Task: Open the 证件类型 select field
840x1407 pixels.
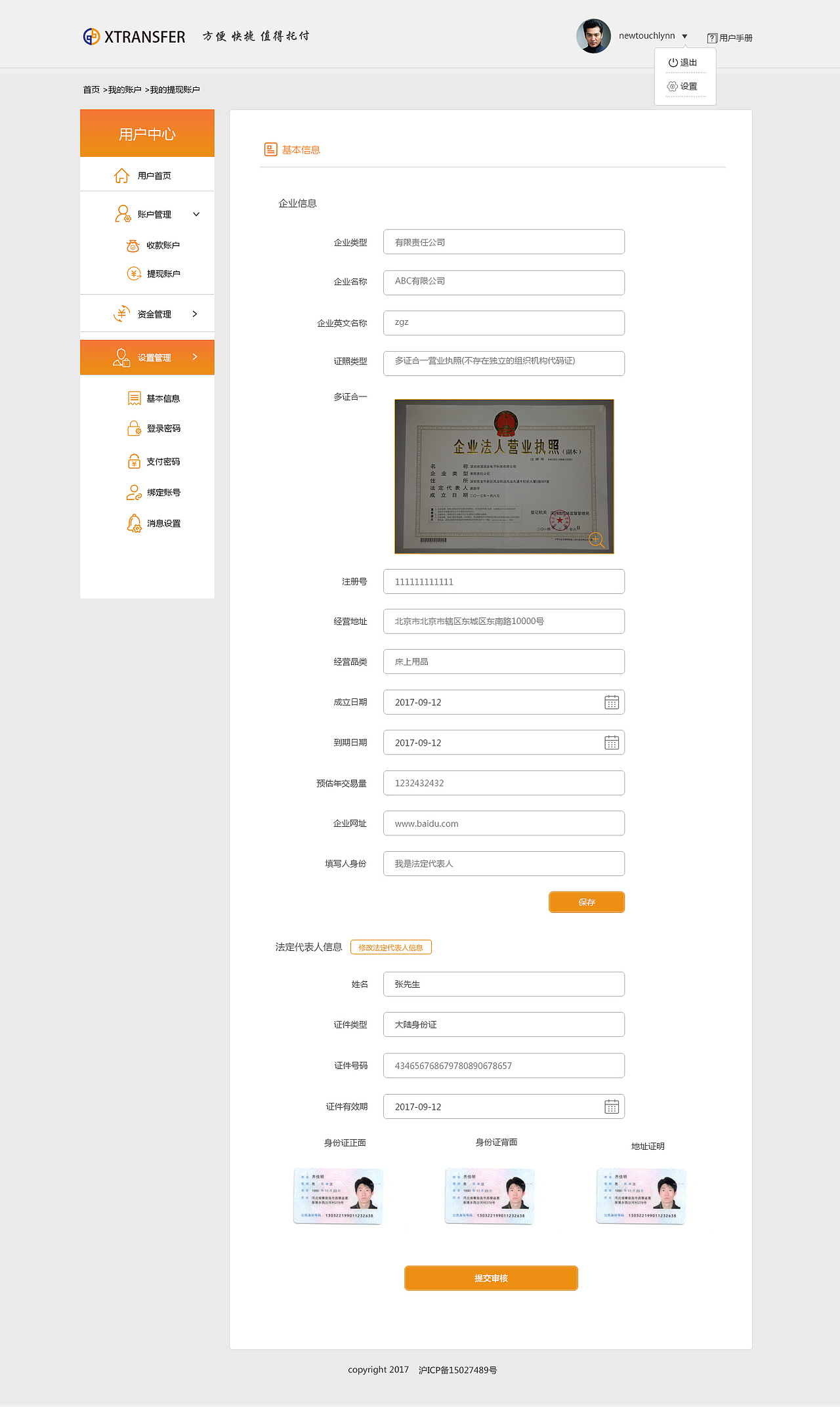Action: click(x=504, y=1024)
